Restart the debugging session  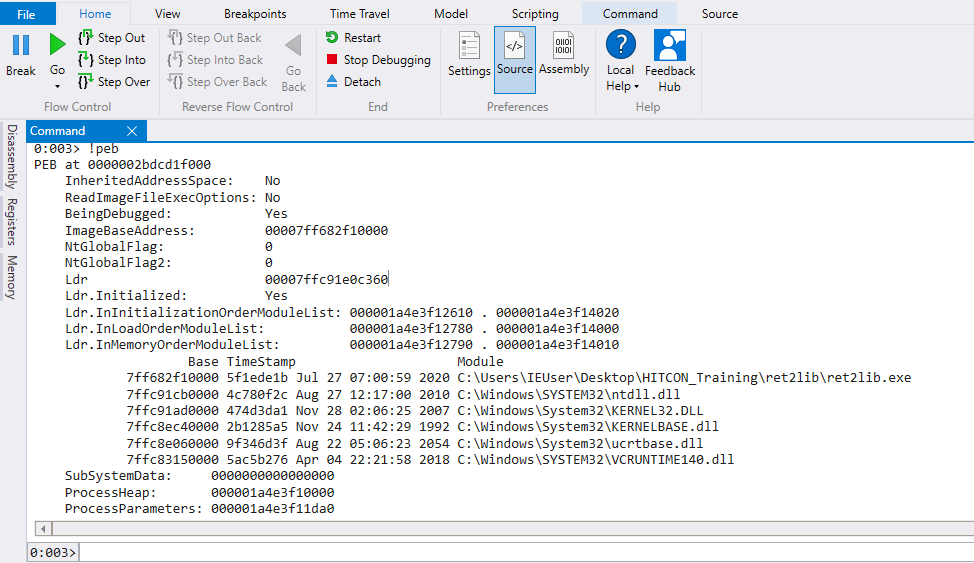click(x=353, y=38)
